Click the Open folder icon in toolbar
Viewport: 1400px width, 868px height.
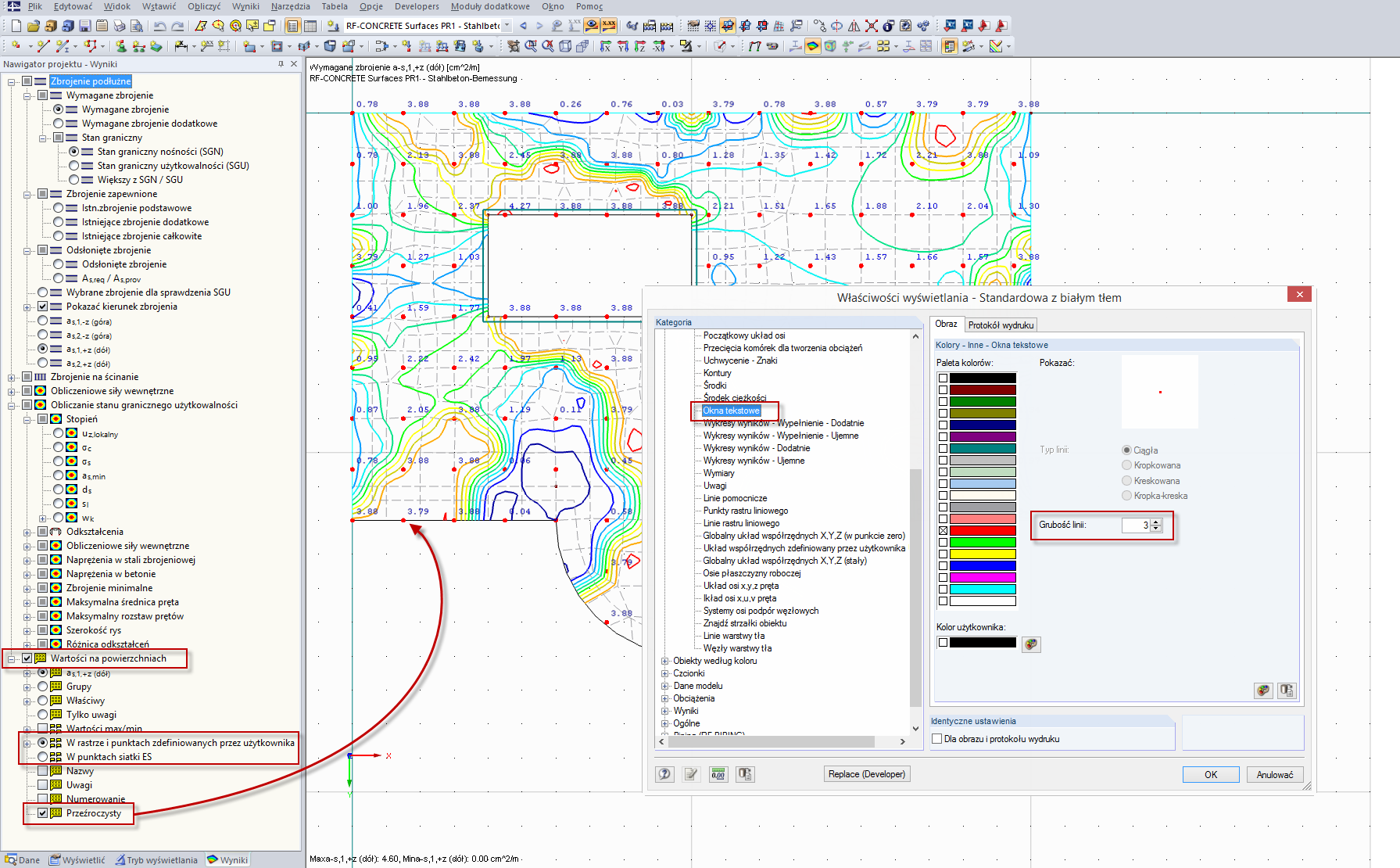click(33, 26)
